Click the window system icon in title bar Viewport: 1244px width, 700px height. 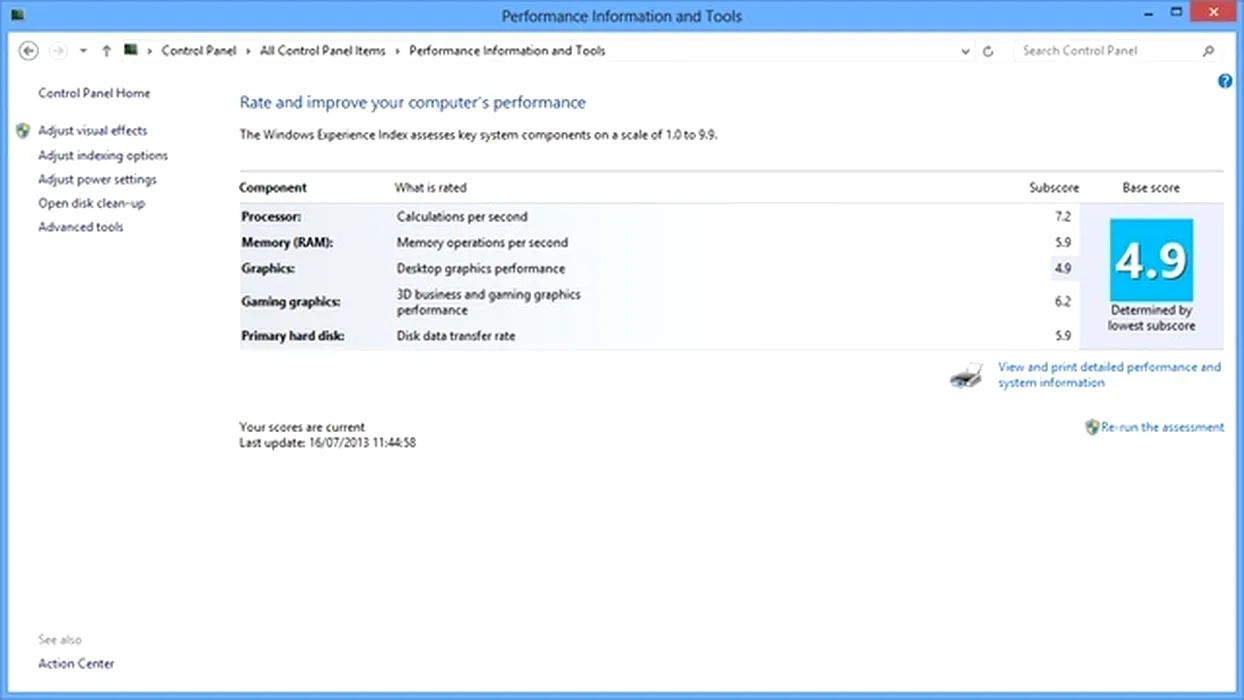(x=17, y=15)
